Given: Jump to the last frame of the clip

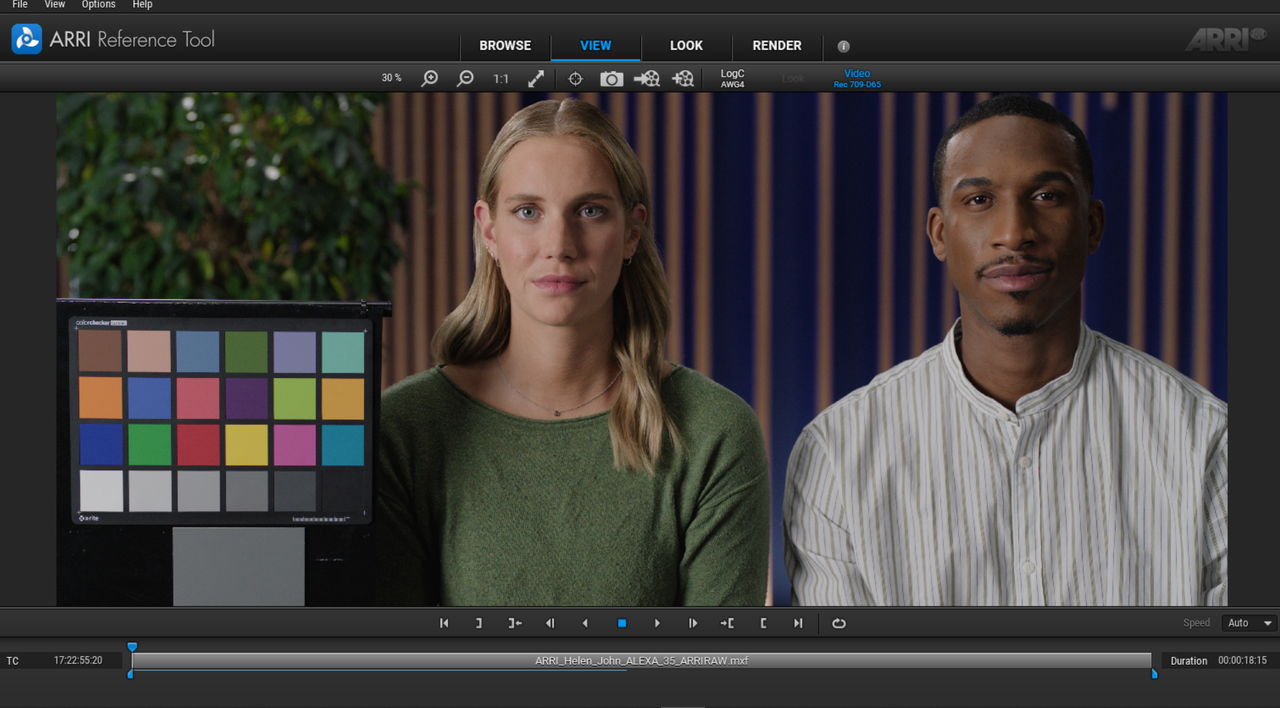Looking at the screenshot, I should pyautogui.click(x=798, y=623).
